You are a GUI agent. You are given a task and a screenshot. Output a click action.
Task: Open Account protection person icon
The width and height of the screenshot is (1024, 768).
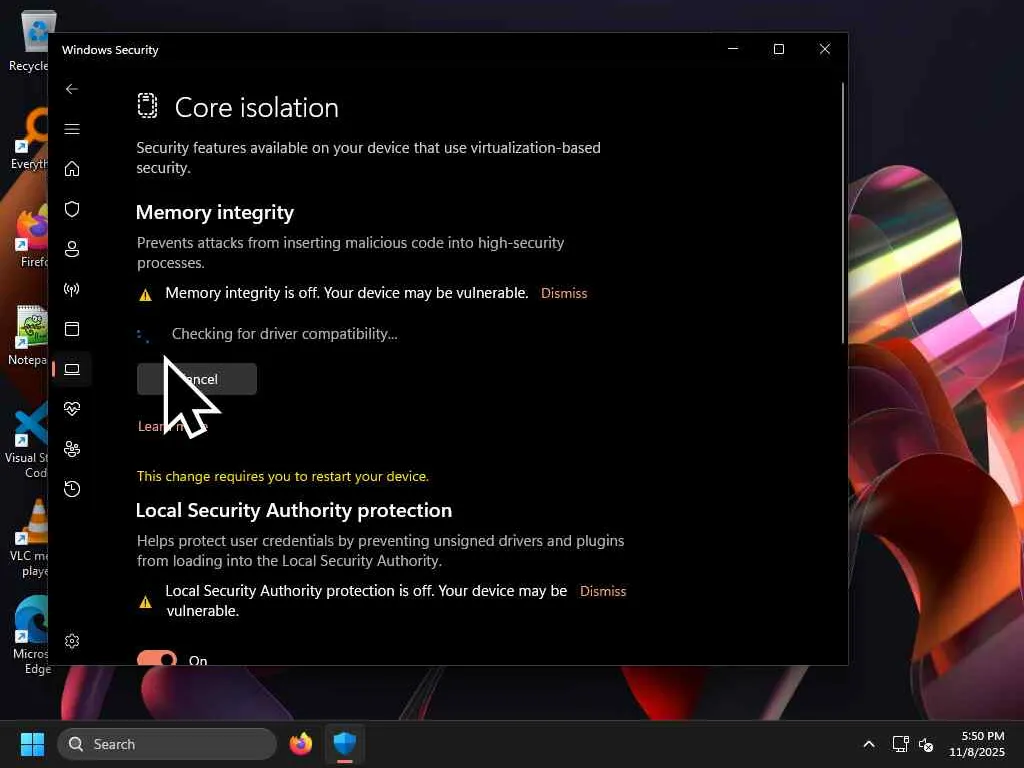point(72,249)
